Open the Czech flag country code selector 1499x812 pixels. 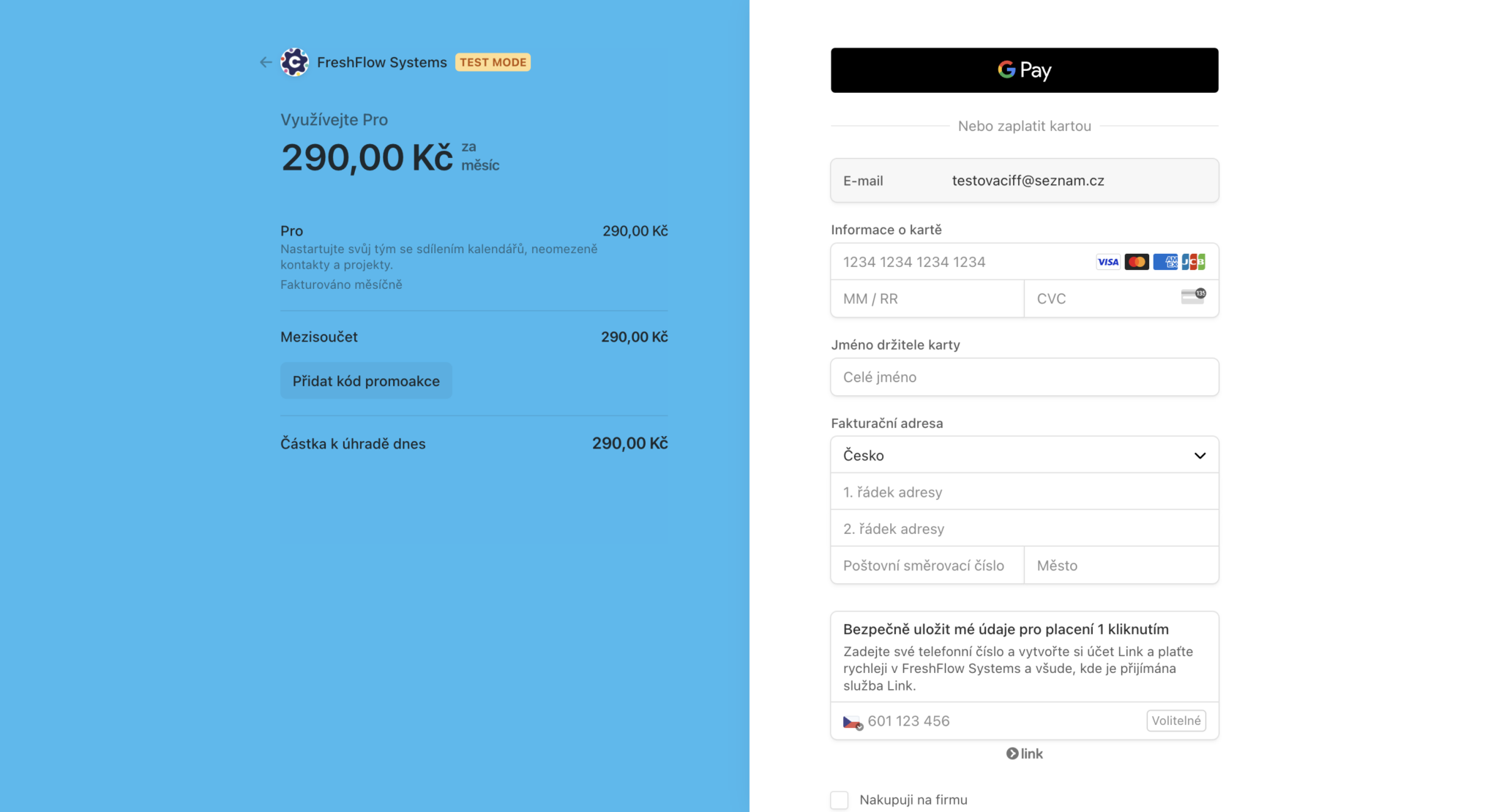pos(853,722)
